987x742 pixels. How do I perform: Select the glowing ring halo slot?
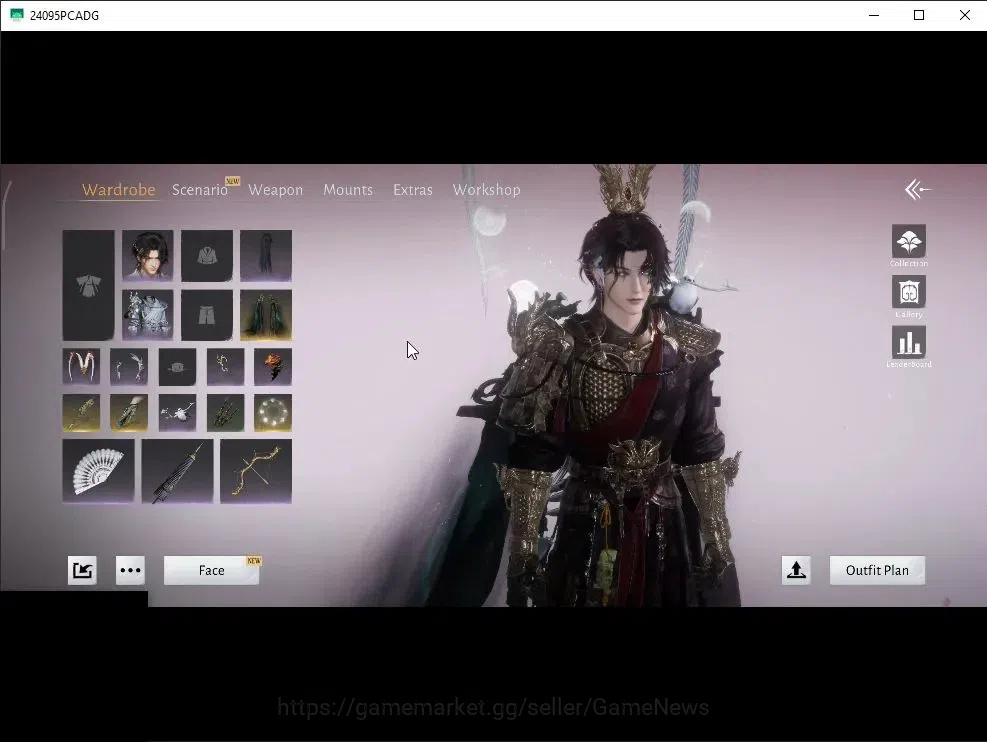273,413
